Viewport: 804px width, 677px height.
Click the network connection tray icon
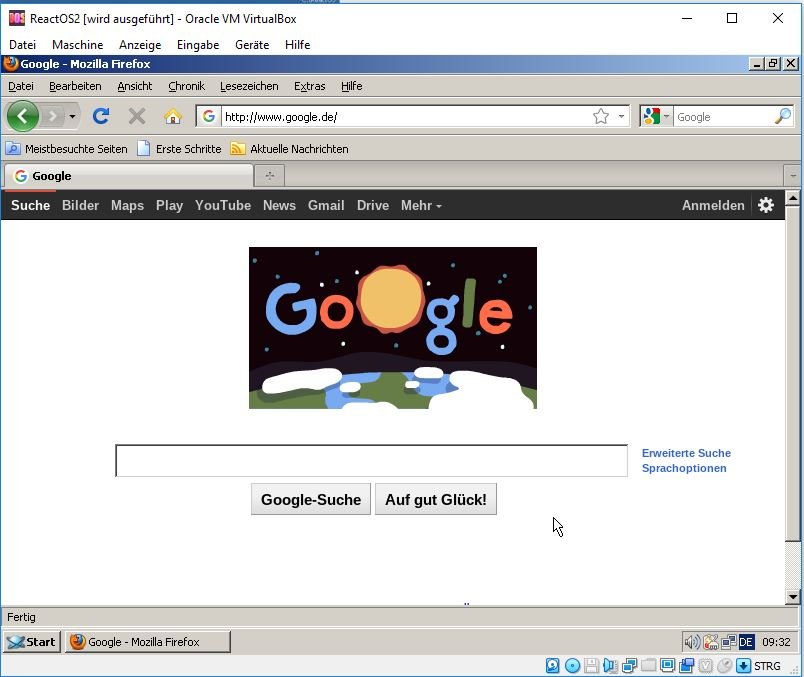(x=729, y=642)
